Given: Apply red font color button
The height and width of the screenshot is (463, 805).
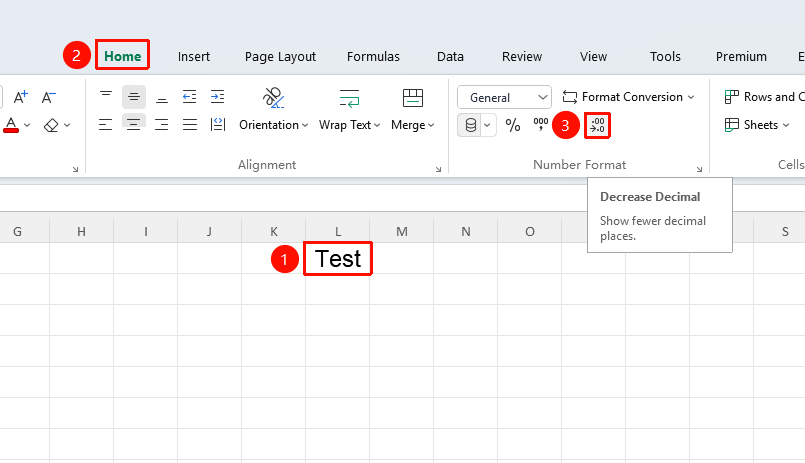Looking at the screenshot, I should tap(11, 125).
